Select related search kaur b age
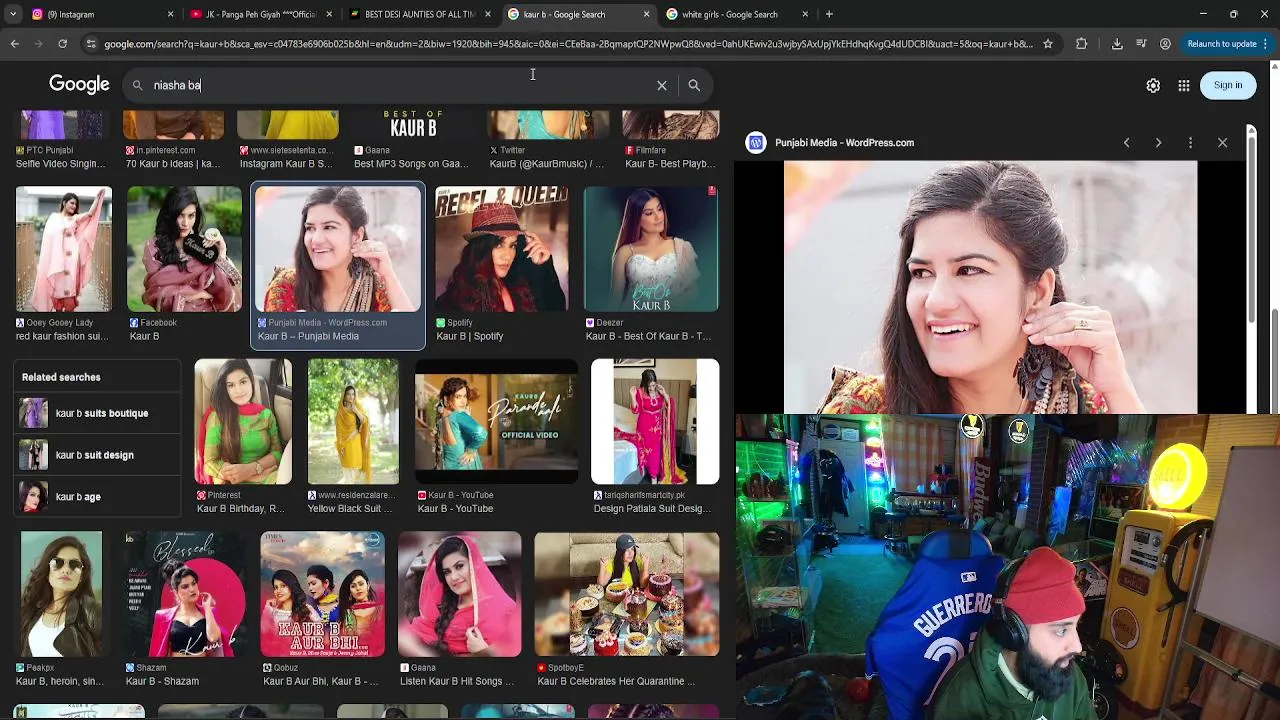This screenshot has width=1280, height=720. pyautogui.click(x=98, y=497)
